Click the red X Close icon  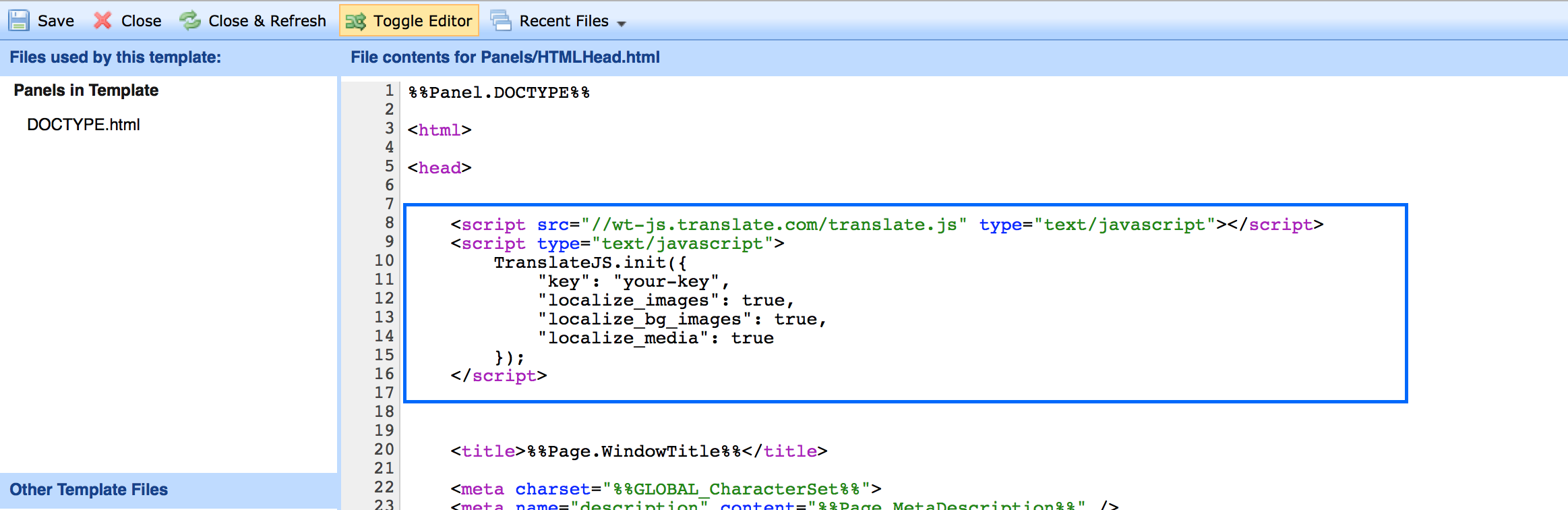point(102,21)
